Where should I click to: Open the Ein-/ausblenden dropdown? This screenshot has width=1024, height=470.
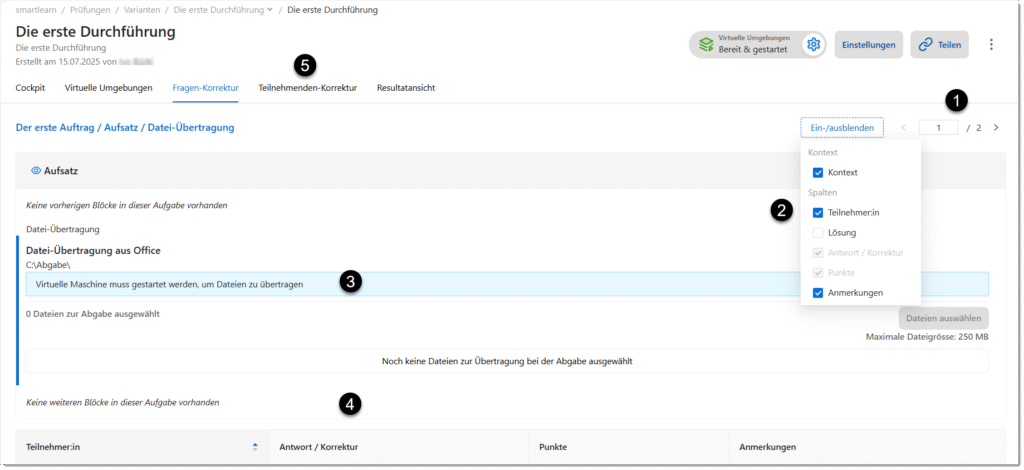(841, 128)
